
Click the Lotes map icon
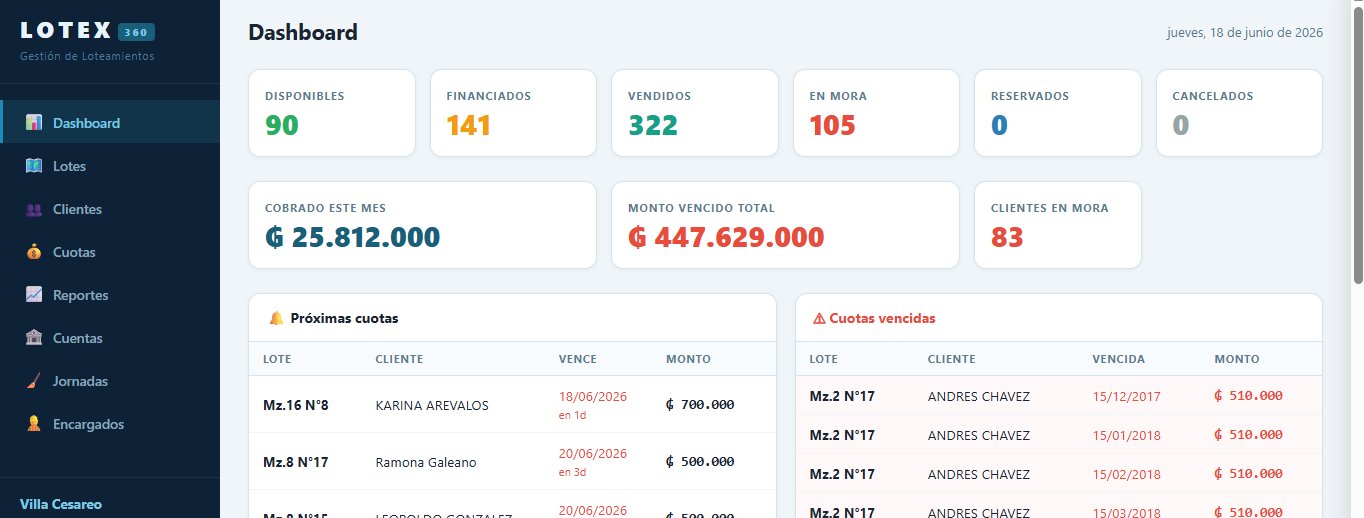[34, 166]
